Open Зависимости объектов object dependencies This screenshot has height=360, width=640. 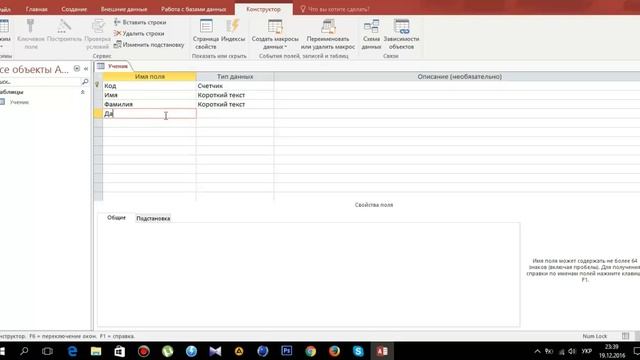(401, 34)
